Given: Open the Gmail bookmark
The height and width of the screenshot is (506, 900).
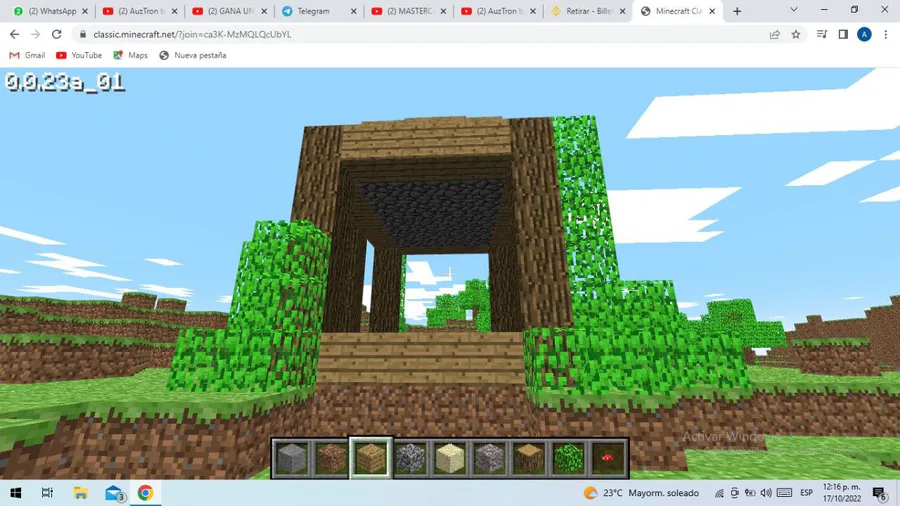Looking at the screenshot, I should click(x=27, y=55).
